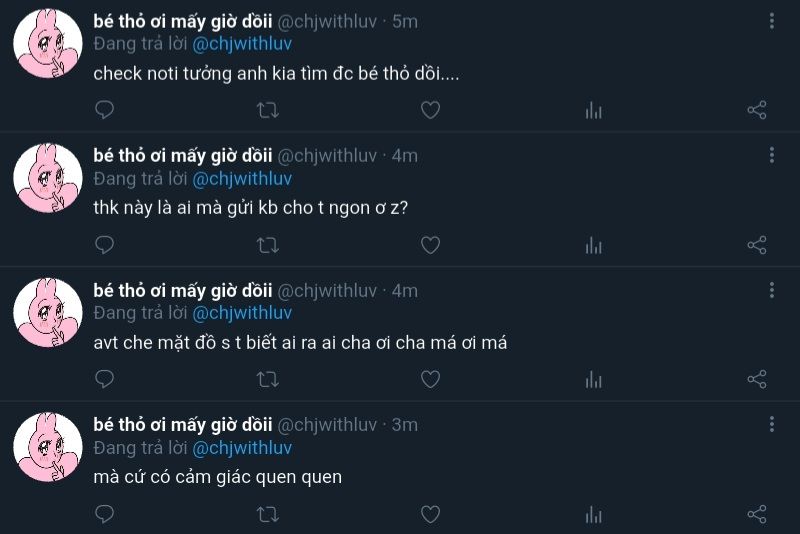View analytics of the "check noti" tweet
This screenshot has height=534, width=800.
click(593, 110)
